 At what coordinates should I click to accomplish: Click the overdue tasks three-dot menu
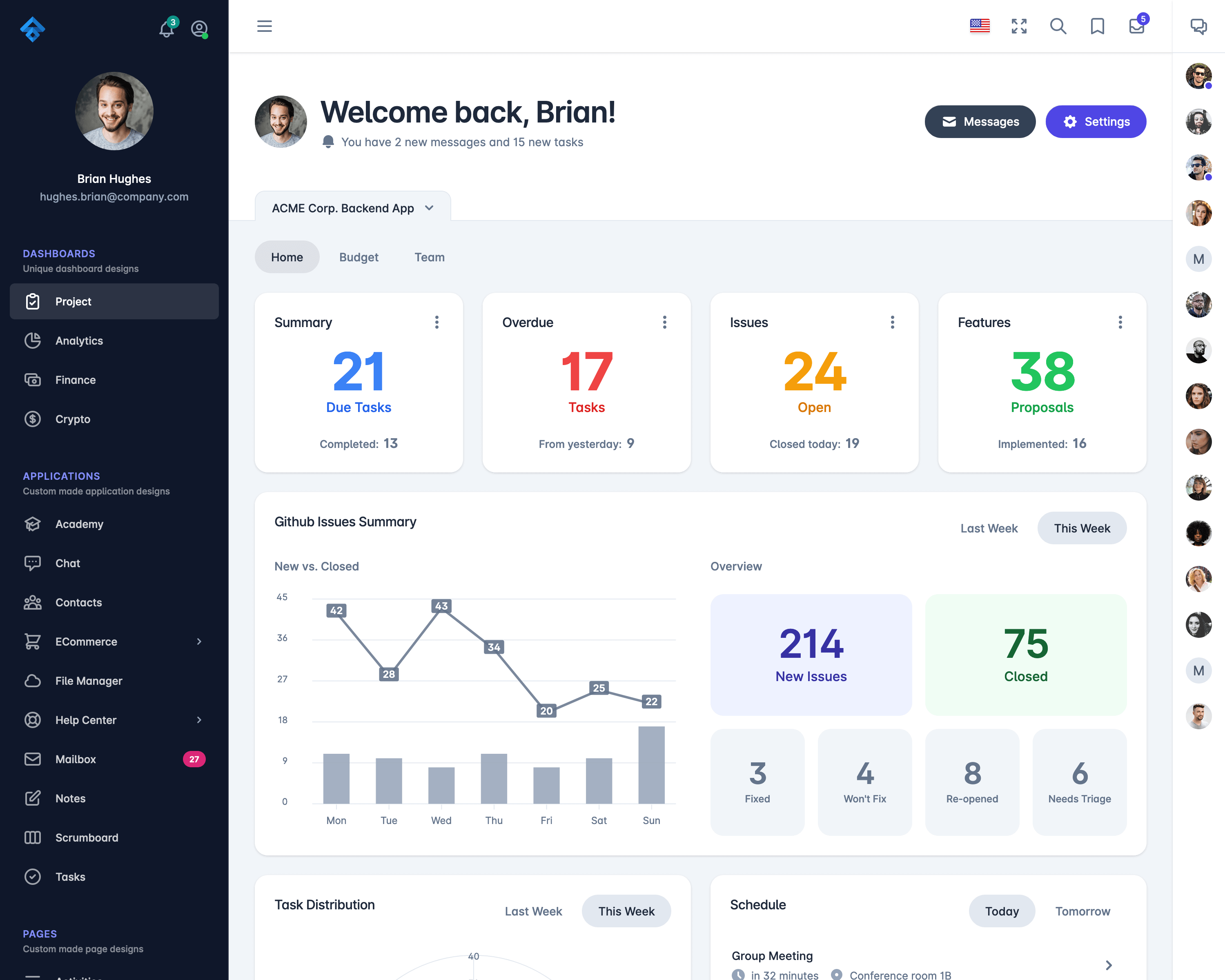[x=663, y=322]
